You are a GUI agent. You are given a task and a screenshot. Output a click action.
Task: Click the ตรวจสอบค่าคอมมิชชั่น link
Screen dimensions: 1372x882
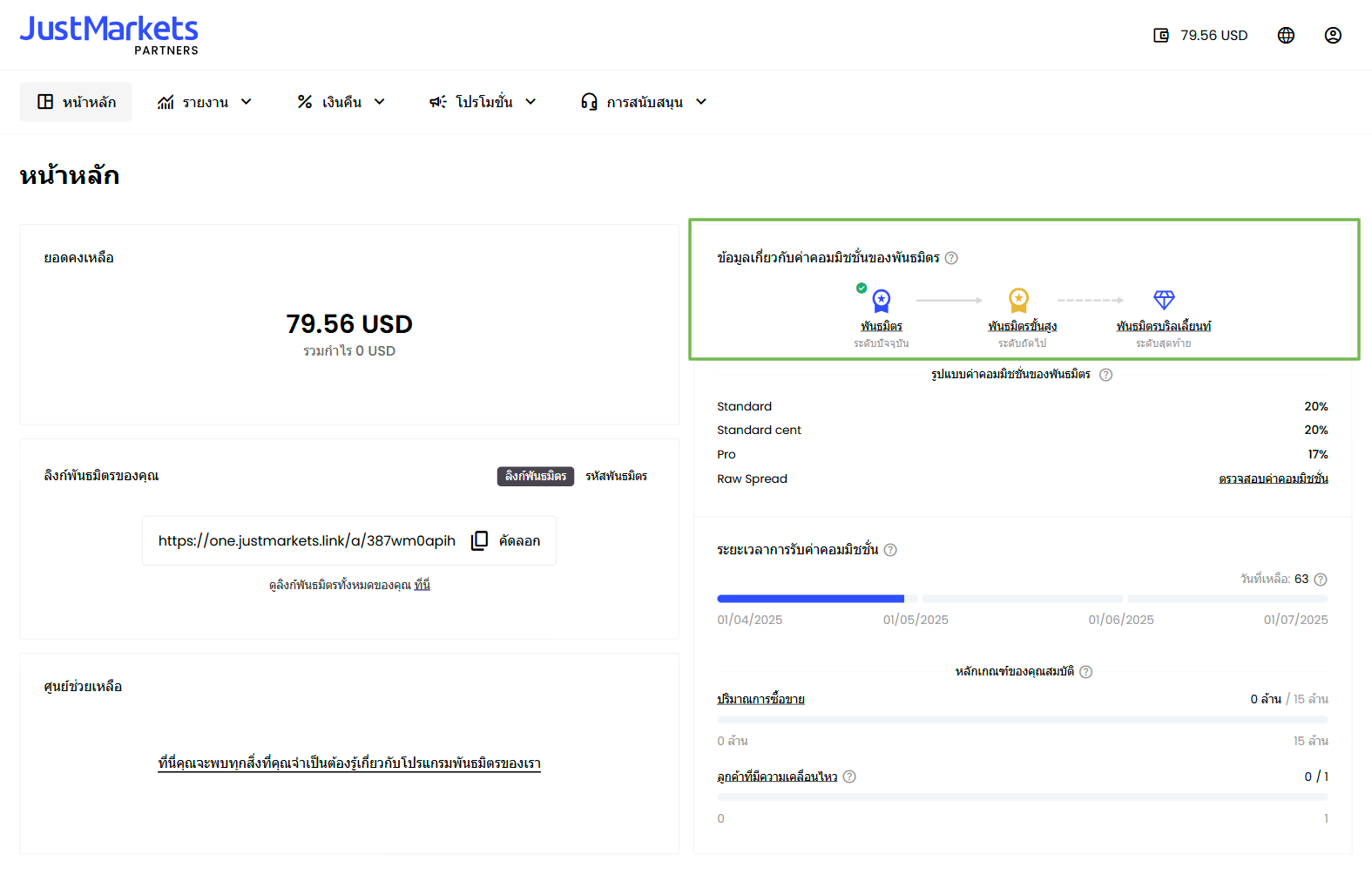[1274, 478]
